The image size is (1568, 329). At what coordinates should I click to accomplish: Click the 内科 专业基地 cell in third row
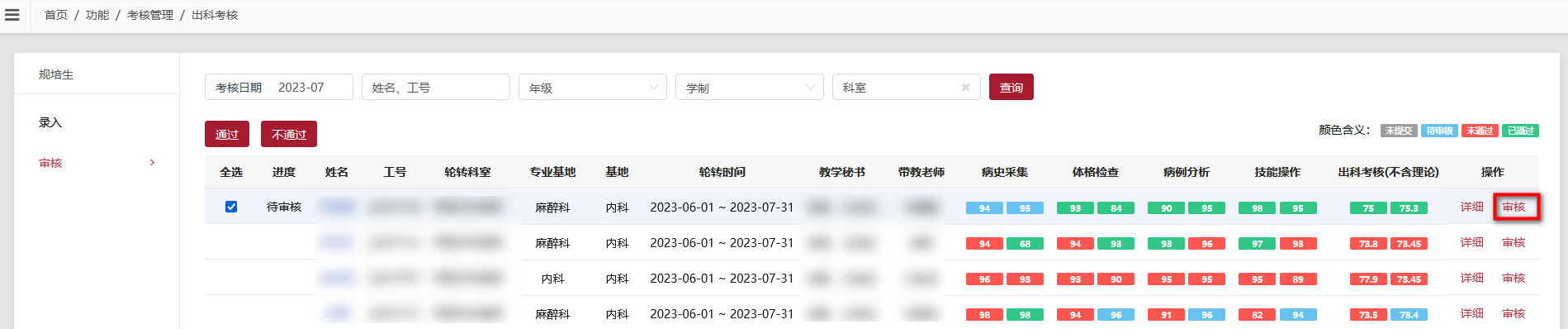pyautogui.click(x=552, y=279)
